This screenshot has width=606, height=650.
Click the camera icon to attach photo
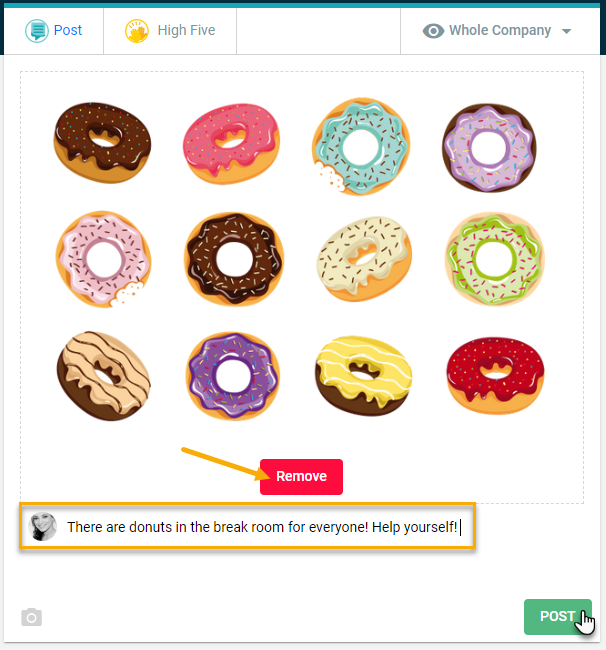pyautogui.click(x=32, y=617)
